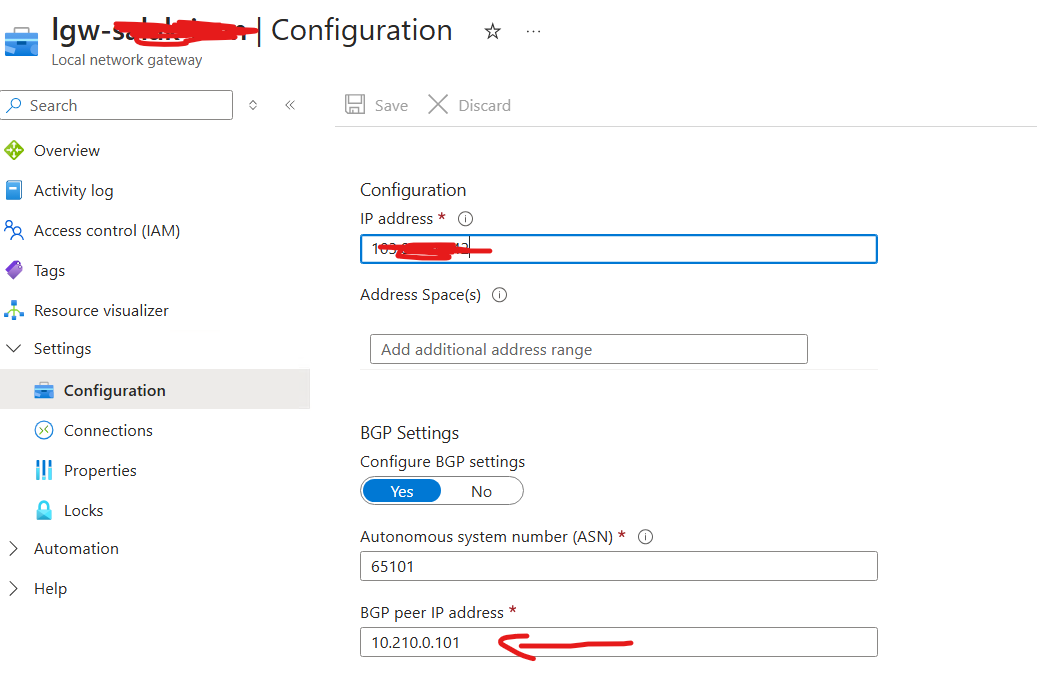Open the Properties page
The image size is (1037, 686).
tap(101, 471)
